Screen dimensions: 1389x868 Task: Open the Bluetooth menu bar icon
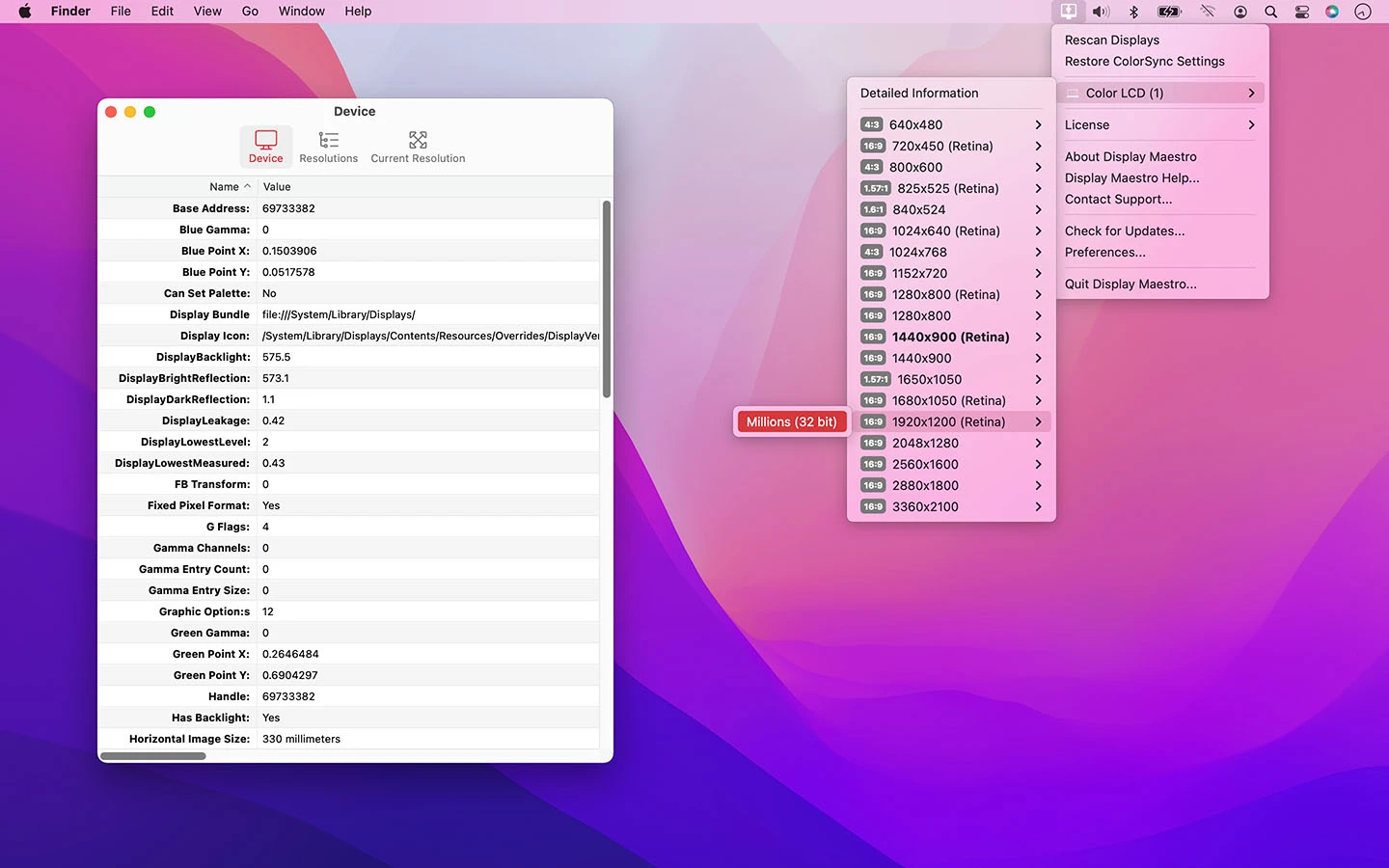point(1133,11)
